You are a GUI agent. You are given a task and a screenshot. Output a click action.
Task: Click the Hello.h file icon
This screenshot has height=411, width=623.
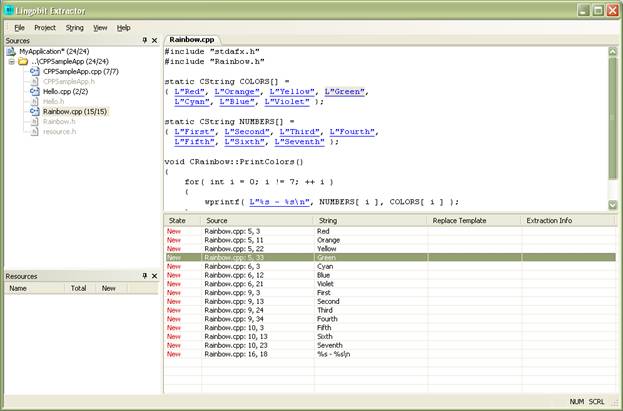(35, 102)
